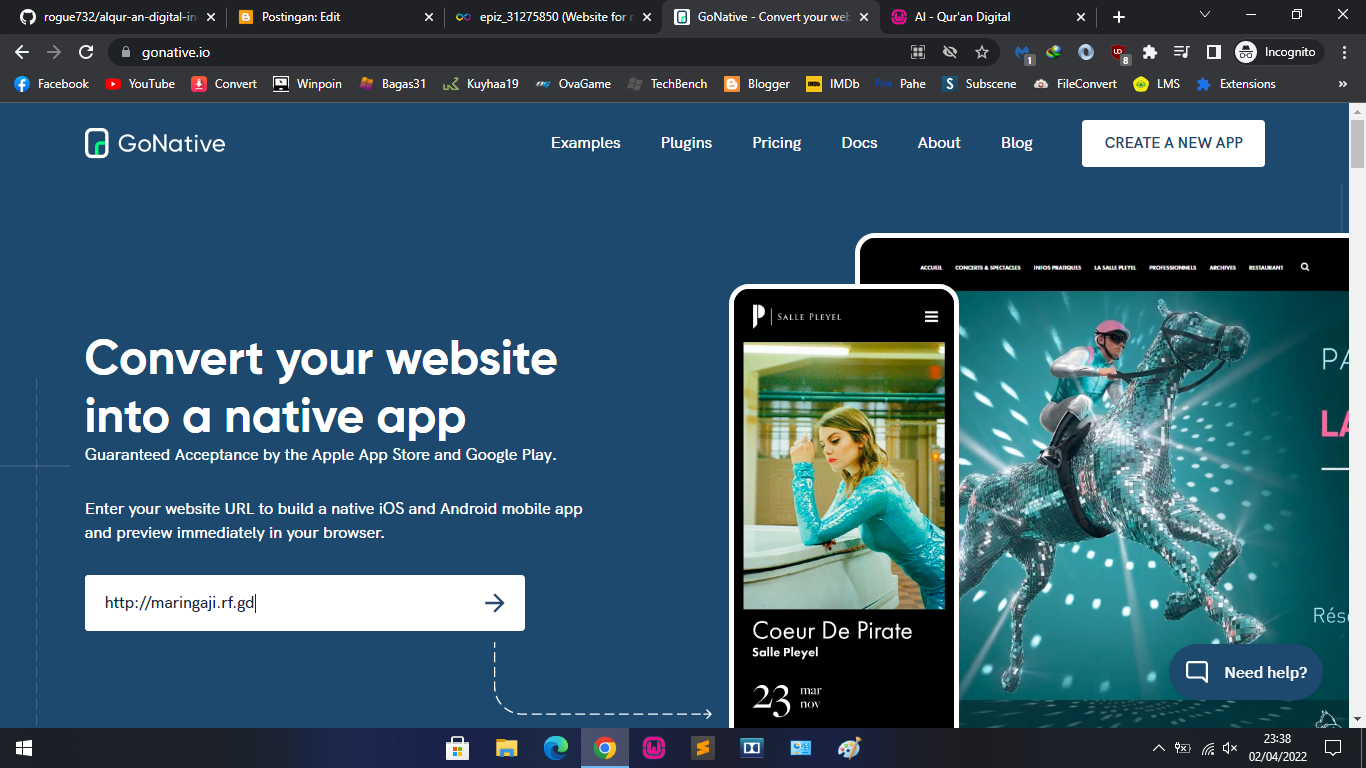
Task: Open the uBlock Origin extension icon
Action: pos(1120,53)
